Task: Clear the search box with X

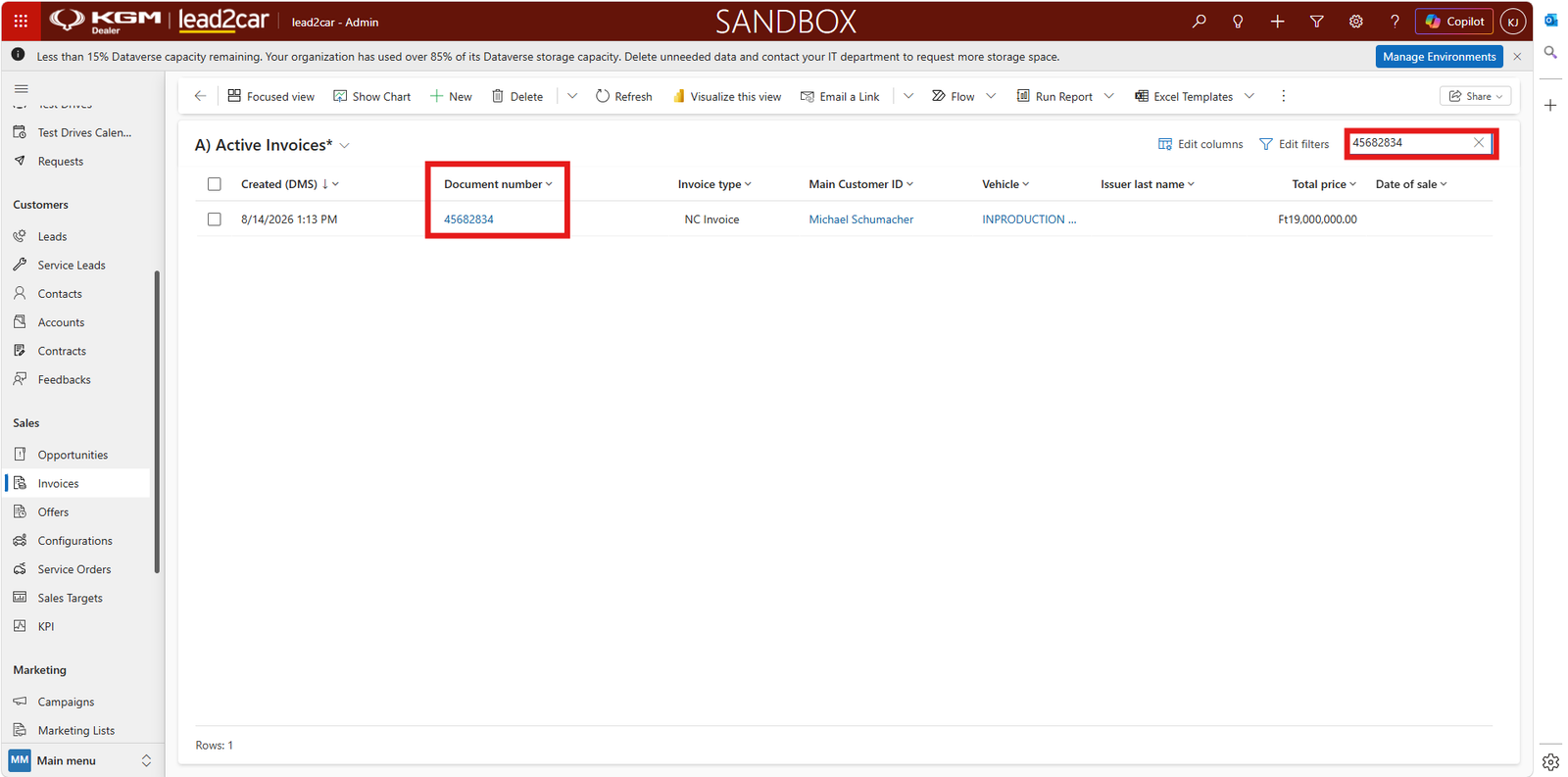Action: tap(1479, 143)
